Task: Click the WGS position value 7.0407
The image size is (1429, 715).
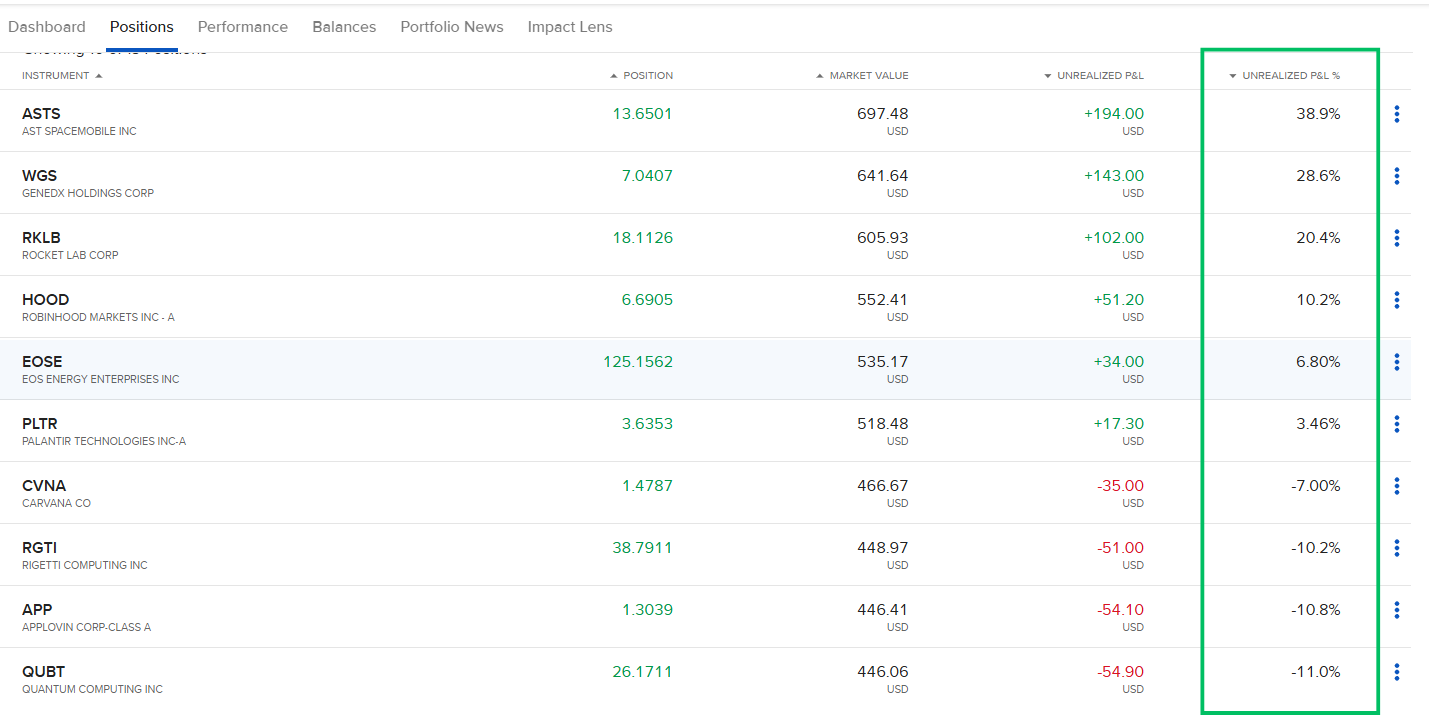Action: pyautogui.click(x=647, y=176)
